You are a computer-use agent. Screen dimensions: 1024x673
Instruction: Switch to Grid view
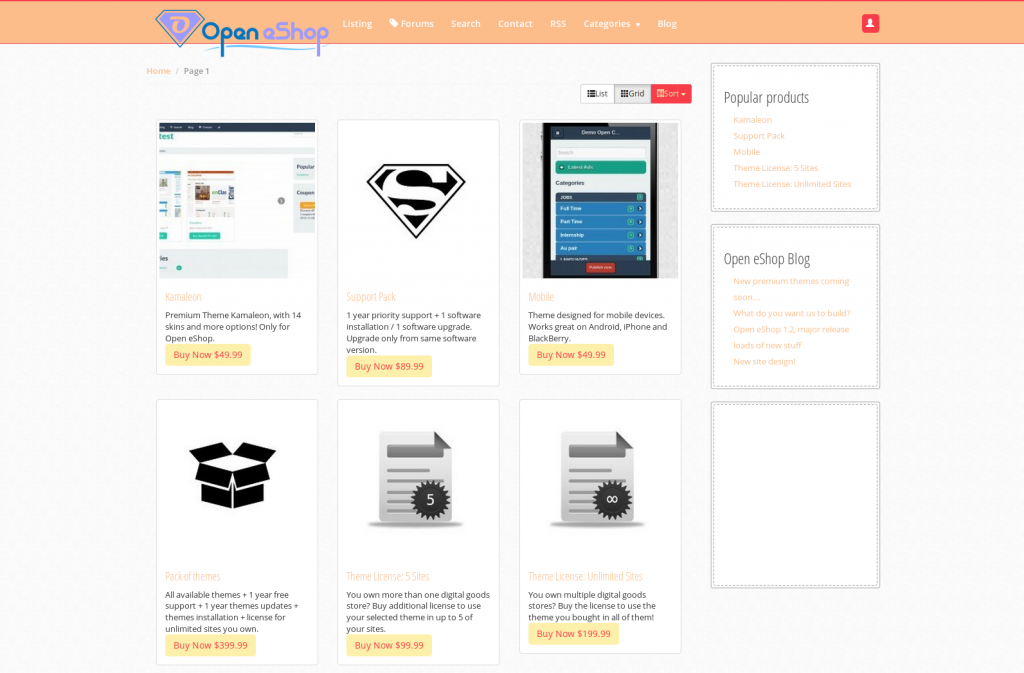click(x=632, y=94)
